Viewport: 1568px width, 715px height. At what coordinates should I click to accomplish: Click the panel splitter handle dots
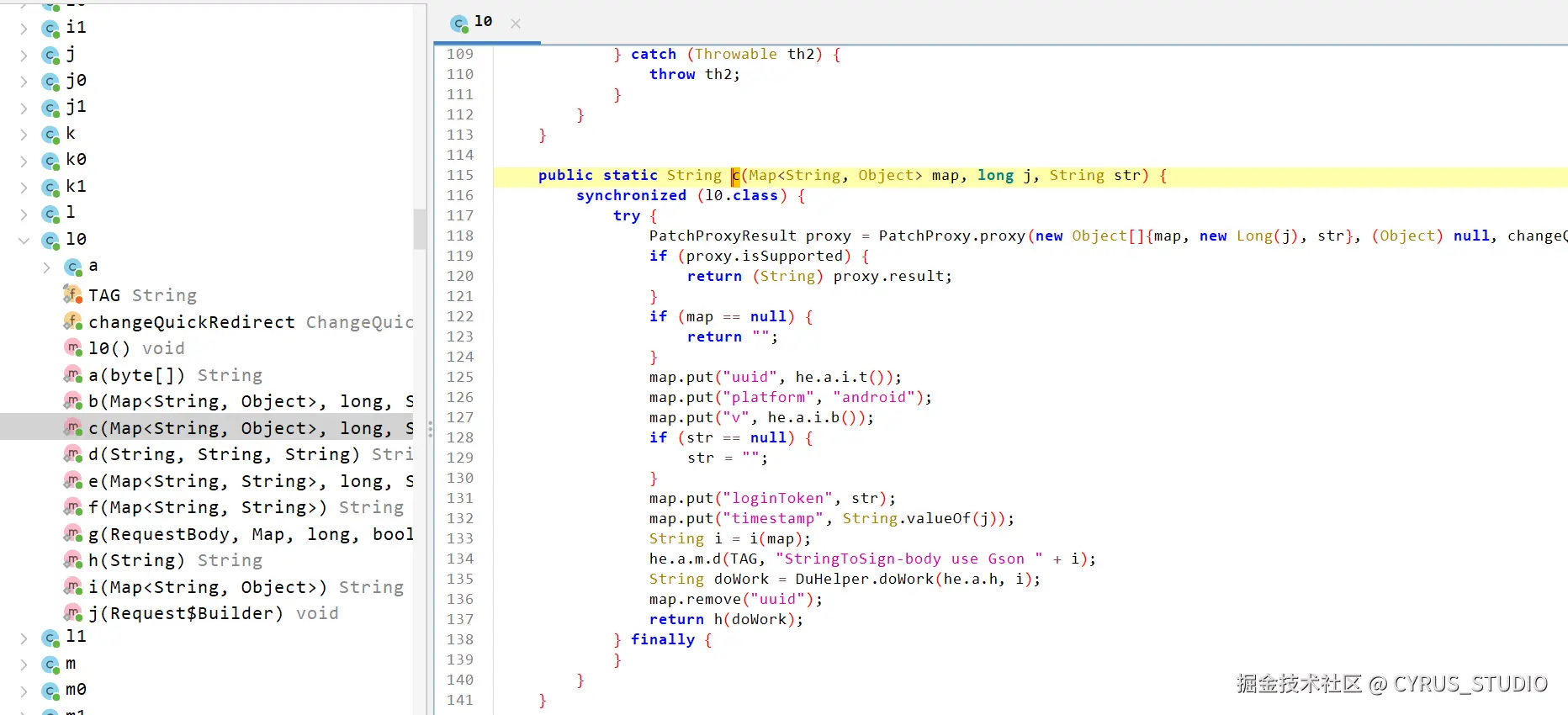(x=430, y=429)
